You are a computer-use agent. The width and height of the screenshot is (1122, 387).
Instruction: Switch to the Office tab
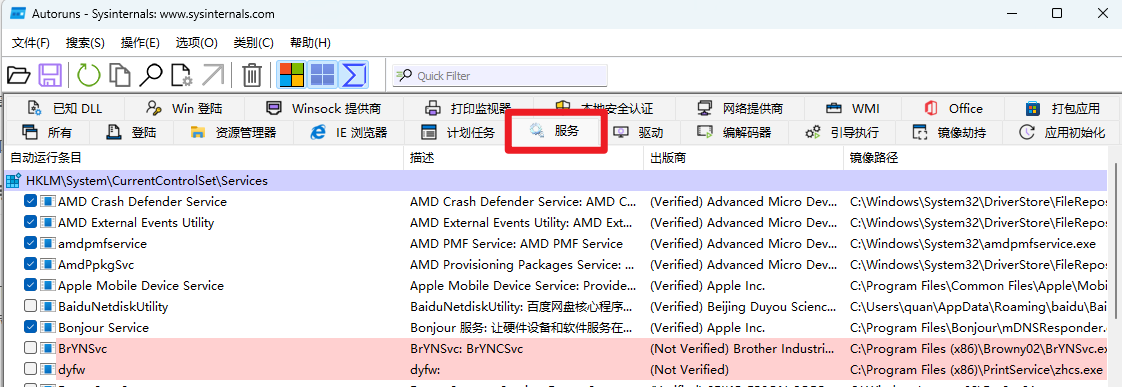[x=953, y=109]
